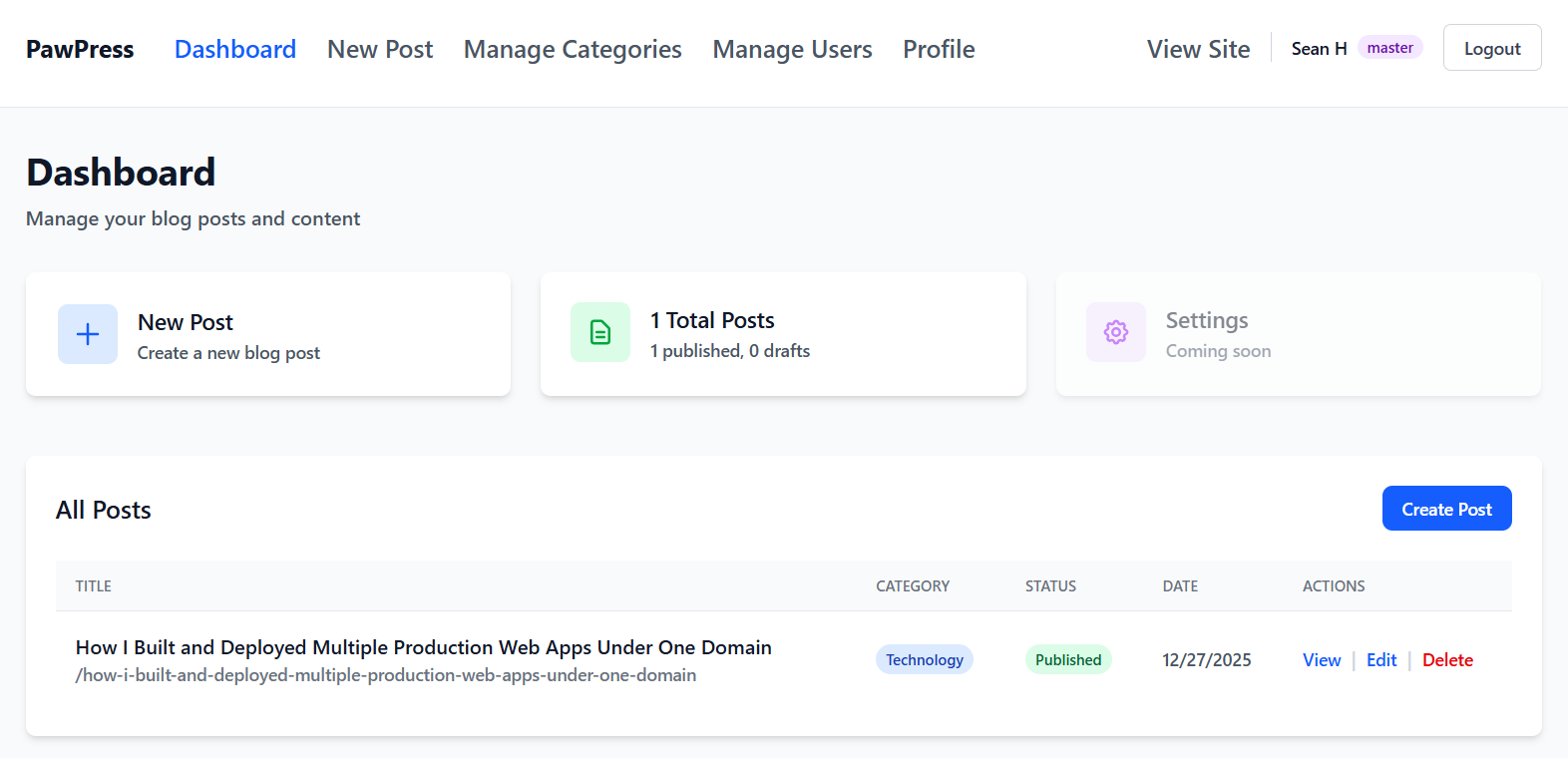Image resolution: width=1568 pixels, height=758 pixels.
Task: Click the TITLE column header
Action: point(94,586)
